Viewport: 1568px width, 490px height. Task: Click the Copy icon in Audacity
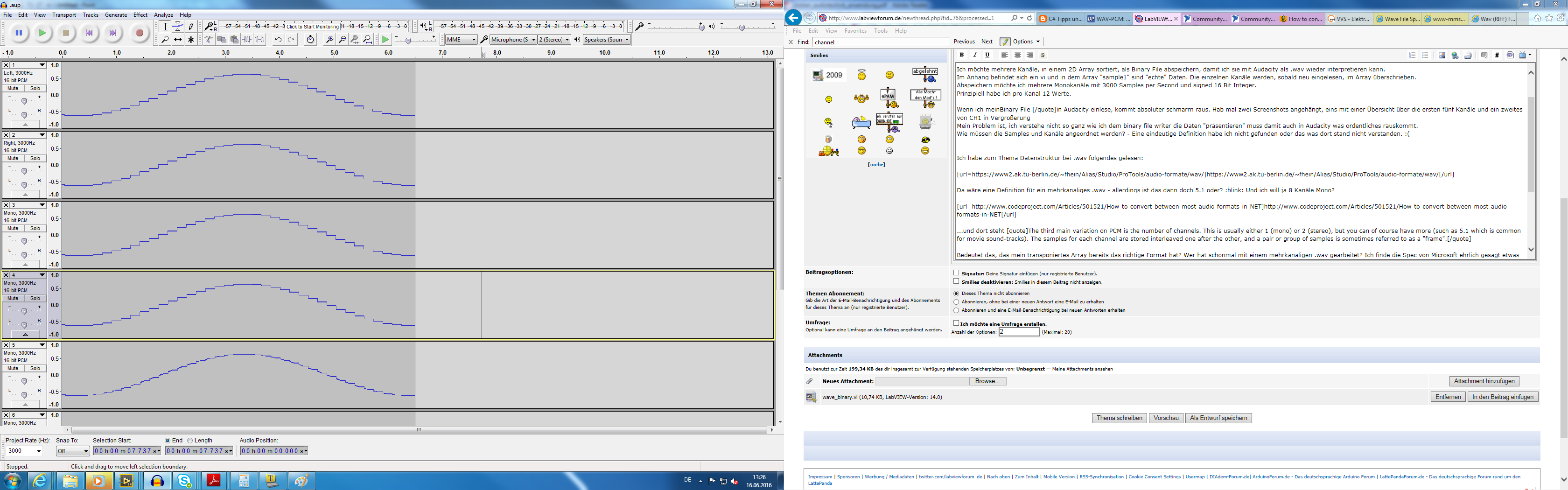[222, 40]
